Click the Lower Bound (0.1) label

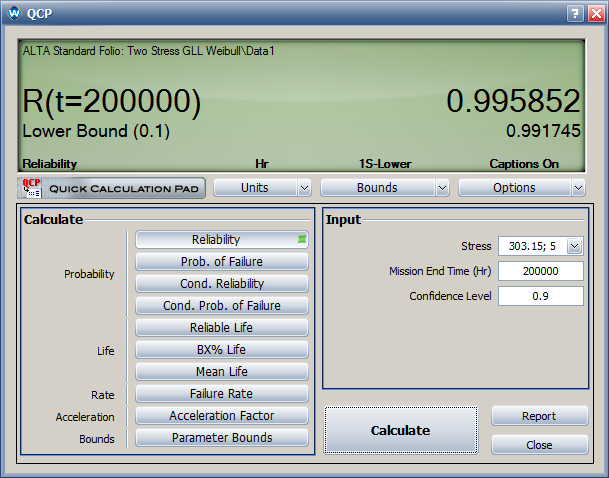point(96,131)
